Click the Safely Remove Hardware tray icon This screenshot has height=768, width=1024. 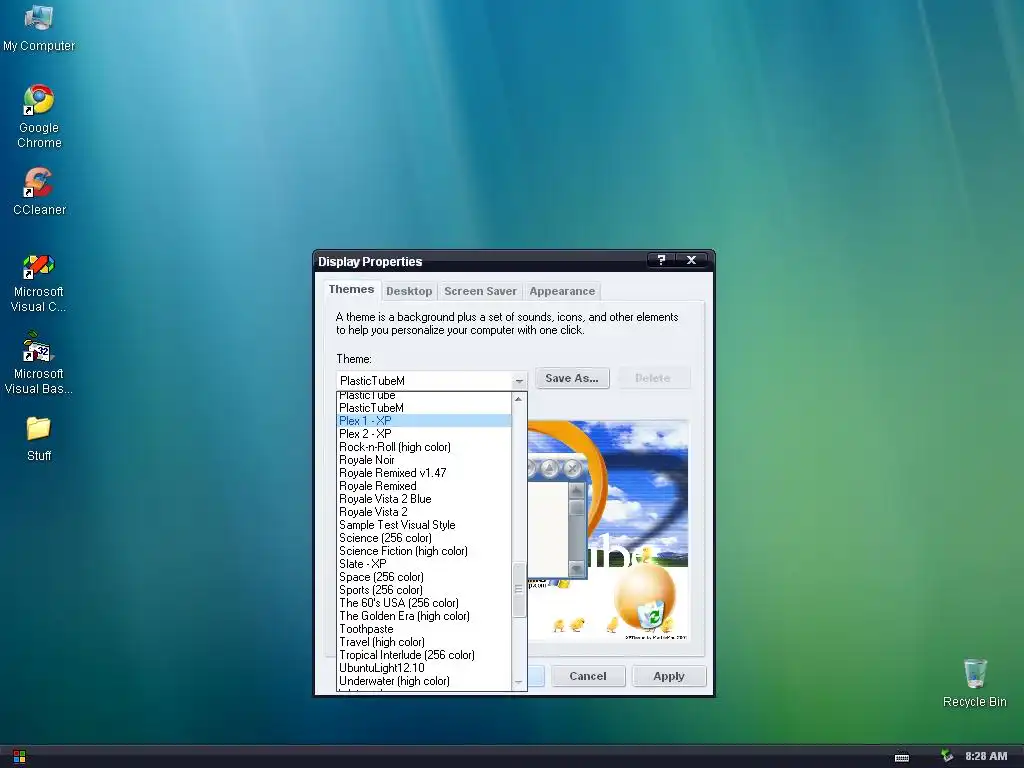(947, 756)
